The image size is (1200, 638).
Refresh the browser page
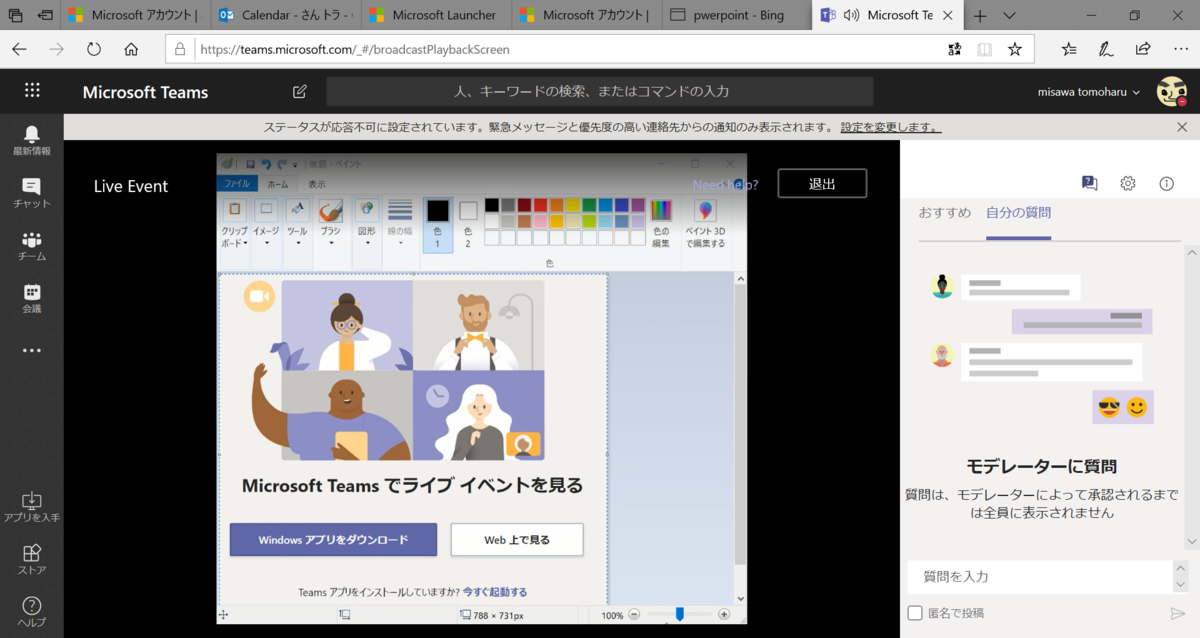94,48
